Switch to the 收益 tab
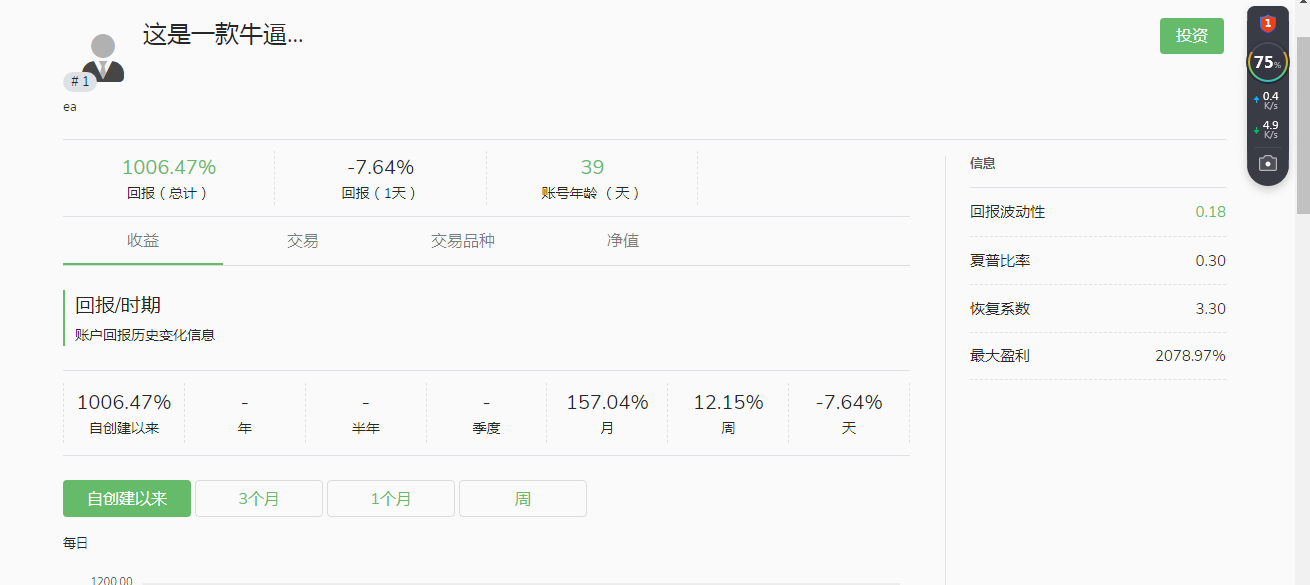Viewport: 1310px width, 585px height. pos(143,241)
